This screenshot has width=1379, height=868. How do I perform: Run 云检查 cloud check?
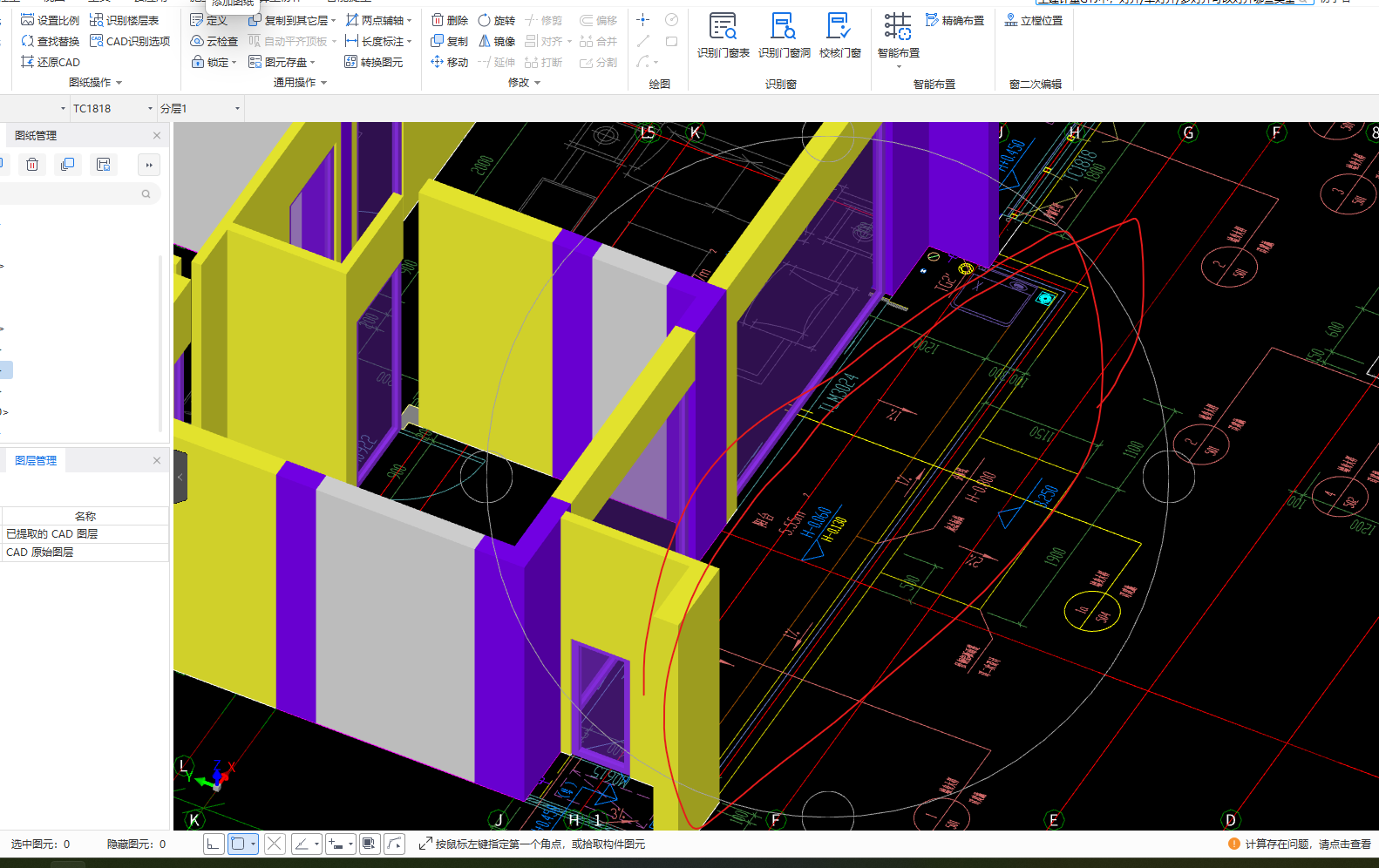214,41
